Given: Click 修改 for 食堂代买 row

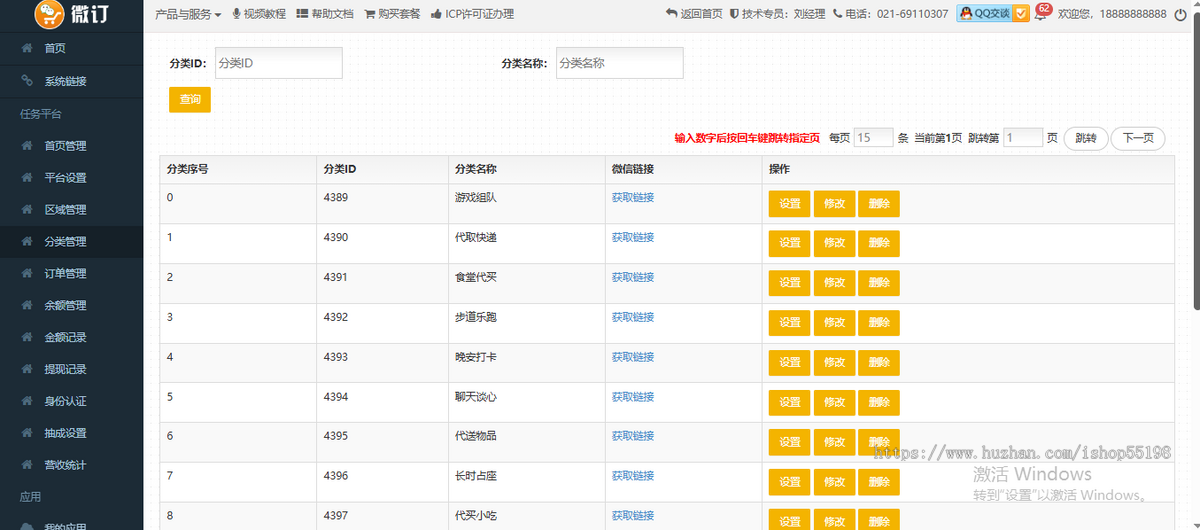Looking at the screenshot, I should point(834,283).
